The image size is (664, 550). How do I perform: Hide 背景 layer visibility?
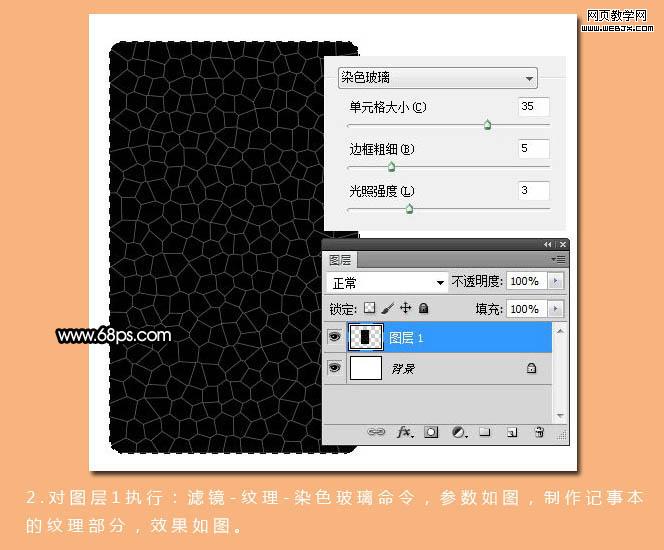[335, 368]
